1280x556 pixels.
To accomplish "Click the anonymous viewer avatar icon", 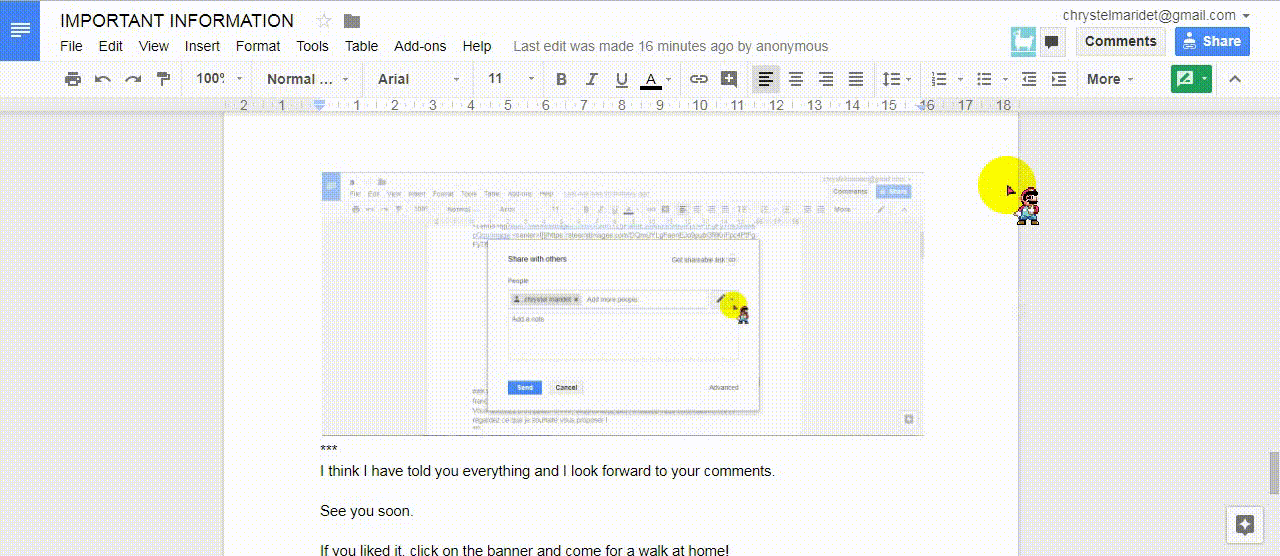I will [1024, 42].
